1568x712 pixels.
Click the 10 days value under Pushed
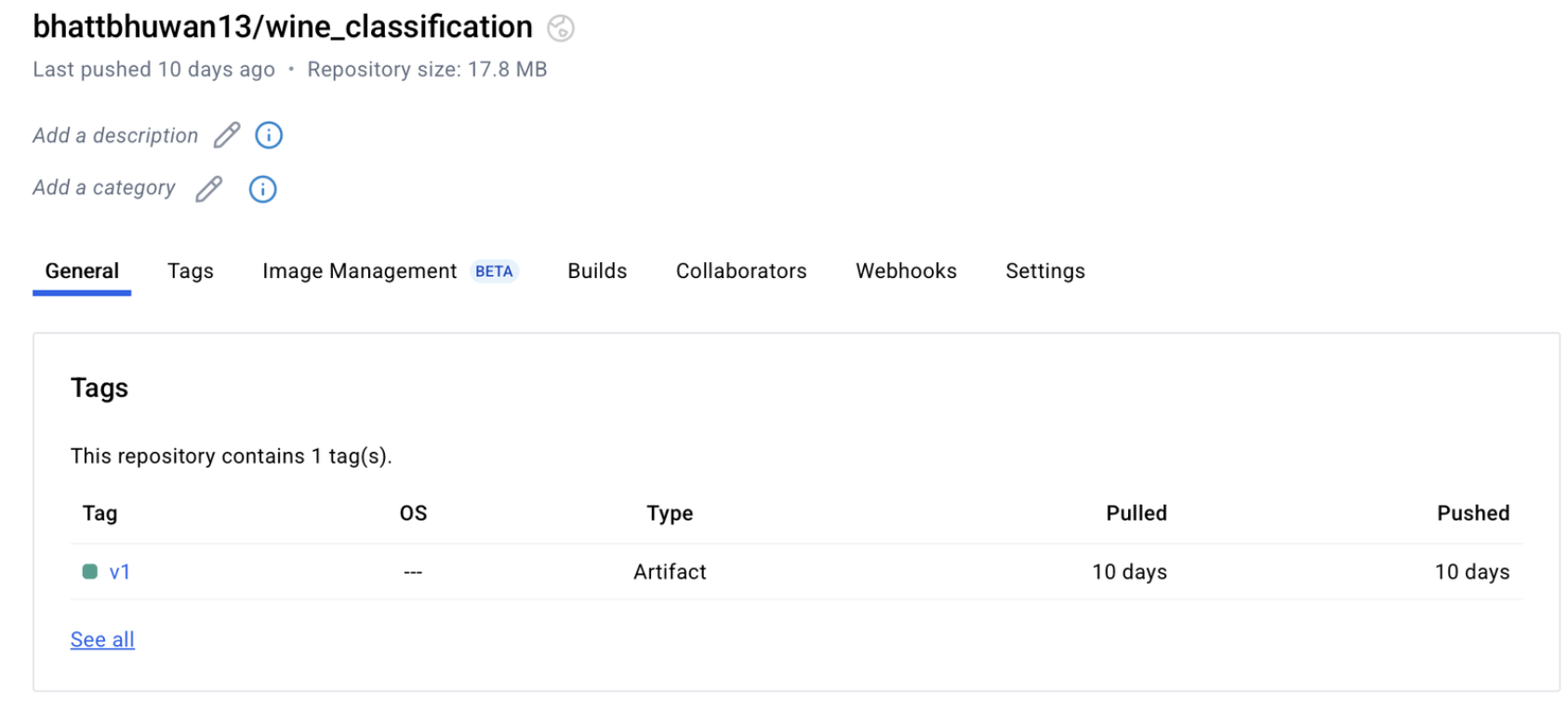(1472, 573)
